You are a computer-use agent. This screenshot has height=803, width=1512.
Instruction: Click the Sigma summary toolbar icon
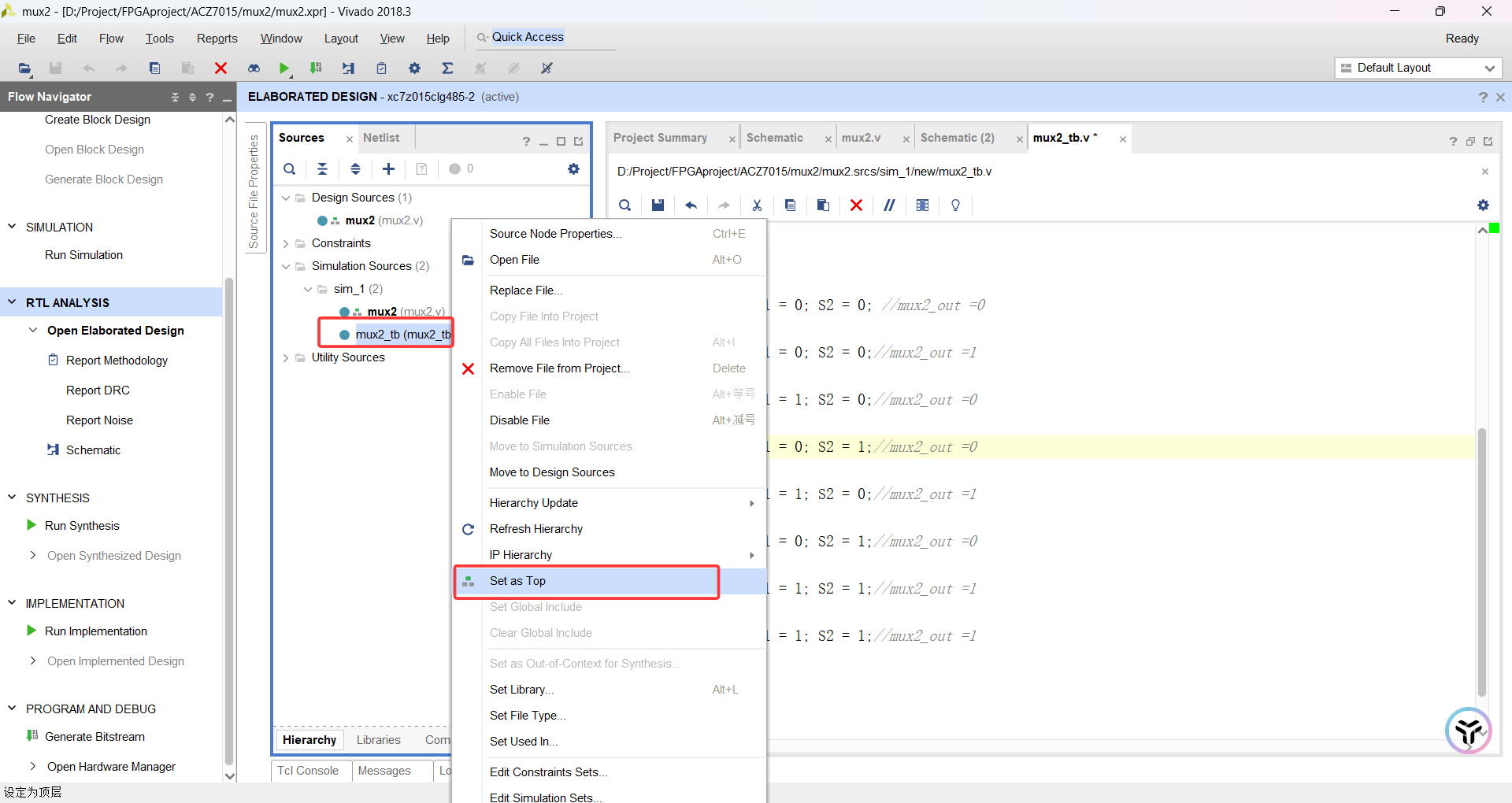[x=447, y=68]
